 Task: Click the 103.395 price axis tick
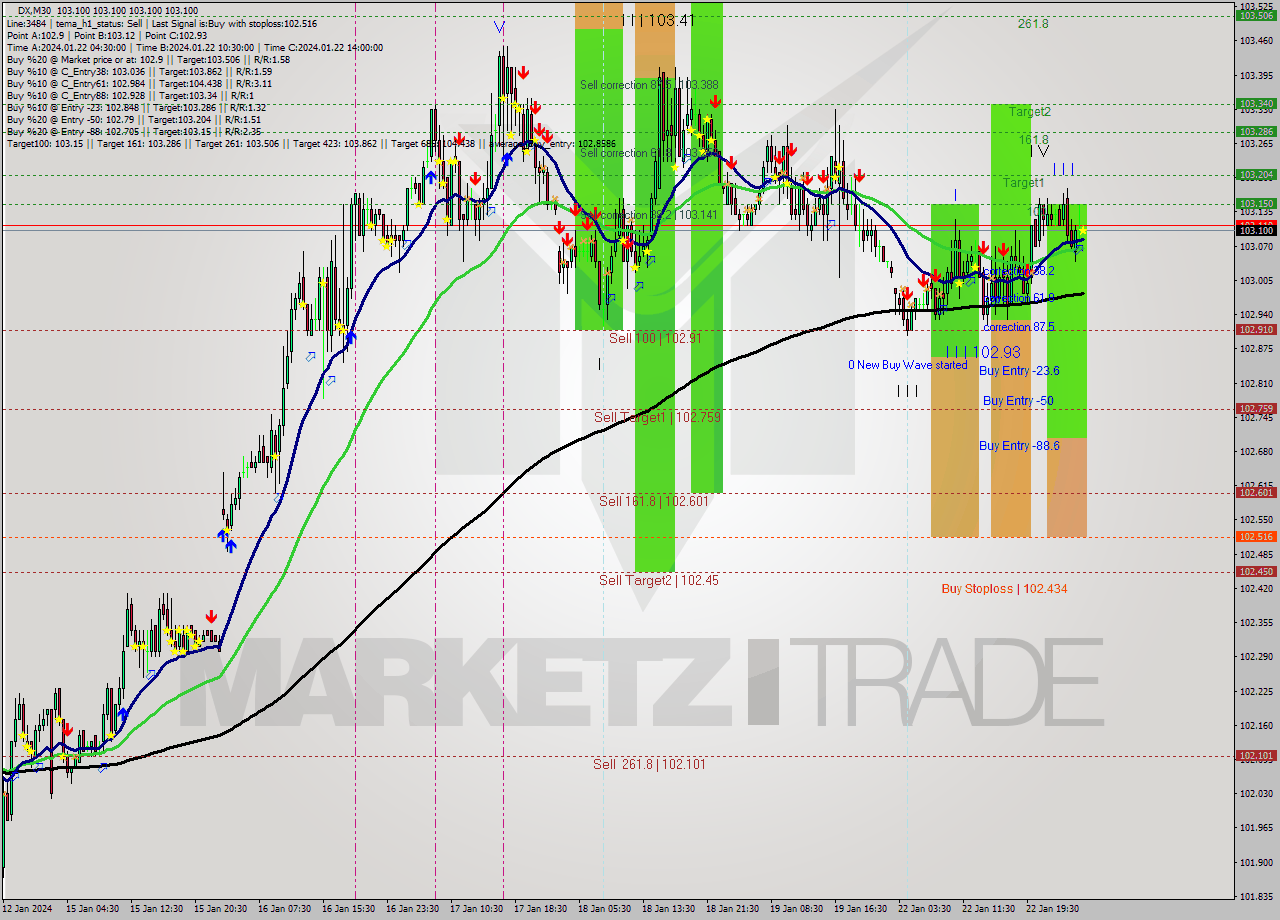click(1256, 75)
